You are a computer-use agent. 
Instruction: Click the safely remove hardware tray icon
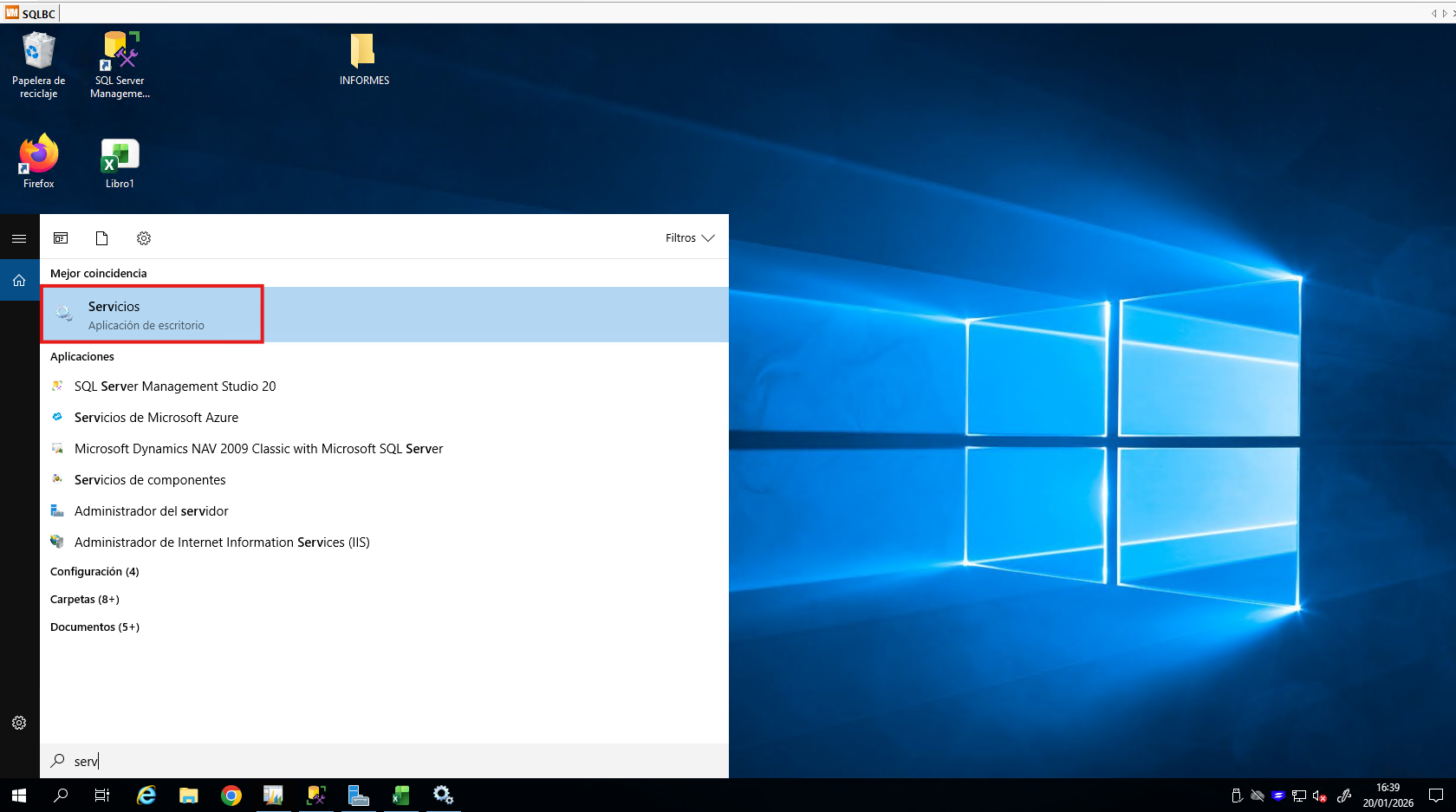point(1237,796)
